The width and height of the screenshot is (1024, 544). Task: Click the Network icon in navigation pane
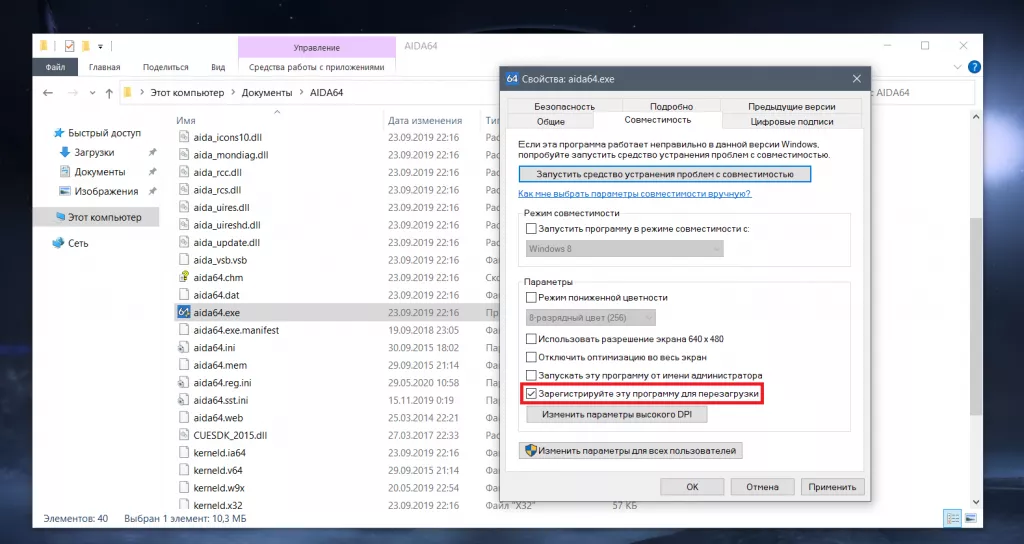[58, 243]
